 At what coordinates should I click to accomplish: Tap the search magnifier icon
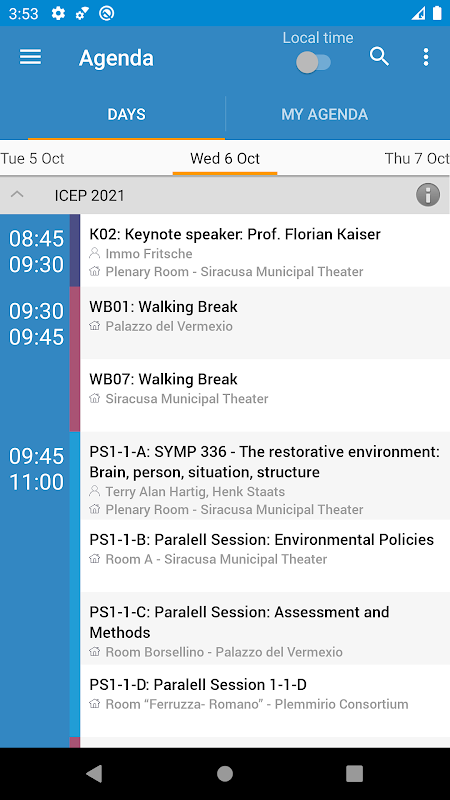coord(379,57)
